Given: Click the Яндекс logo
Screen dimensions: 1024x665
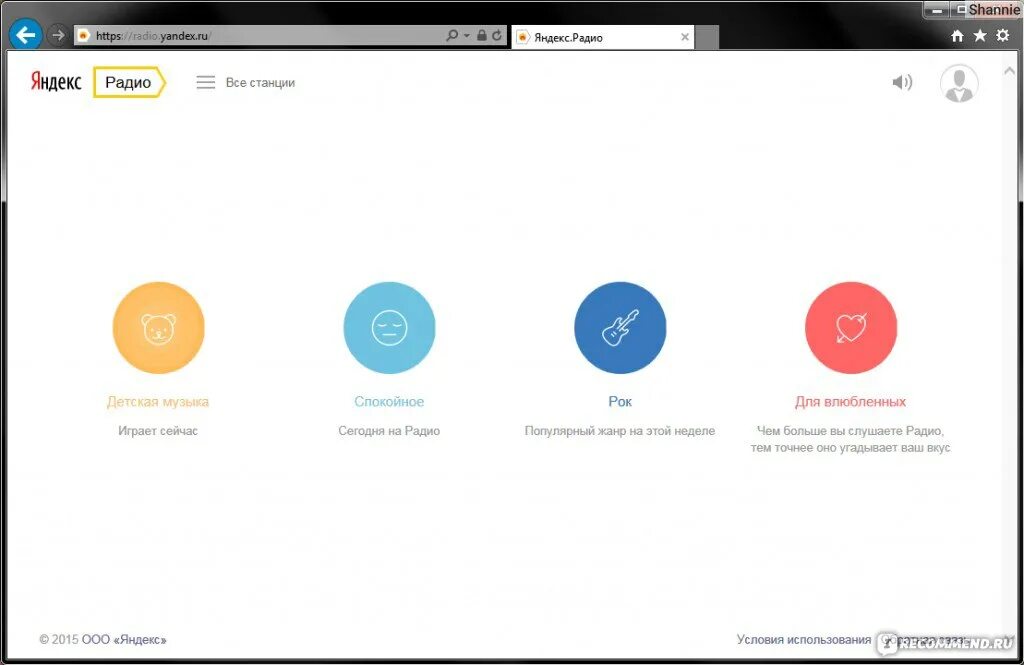Looking at the screenshot, I should point(56,82).
